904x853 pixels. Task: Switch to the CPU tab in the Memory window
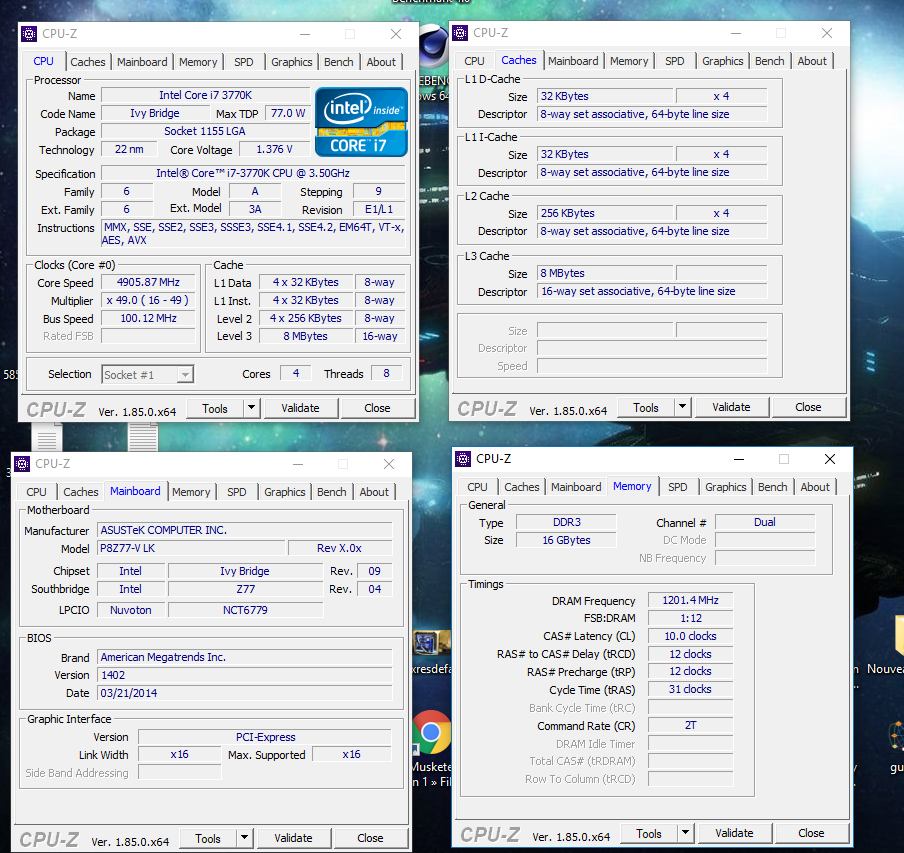click(x=477, y=486)
